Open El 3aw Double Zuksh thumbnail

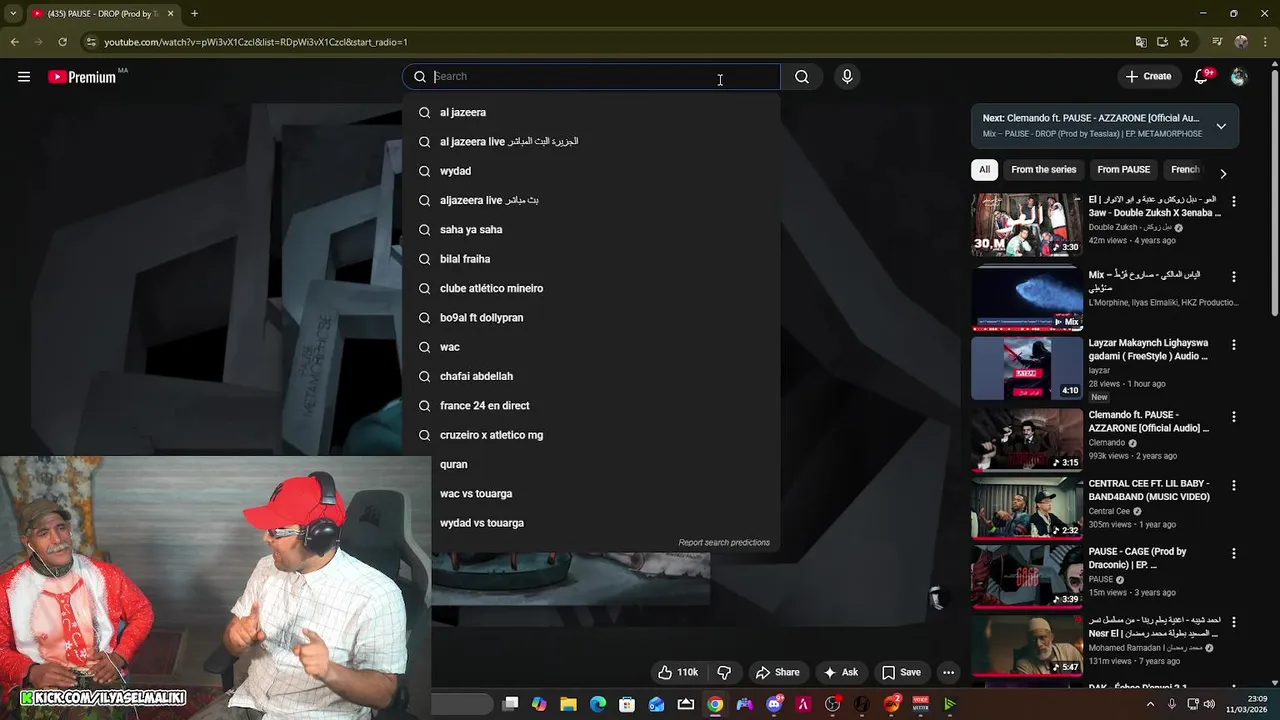1027,224
